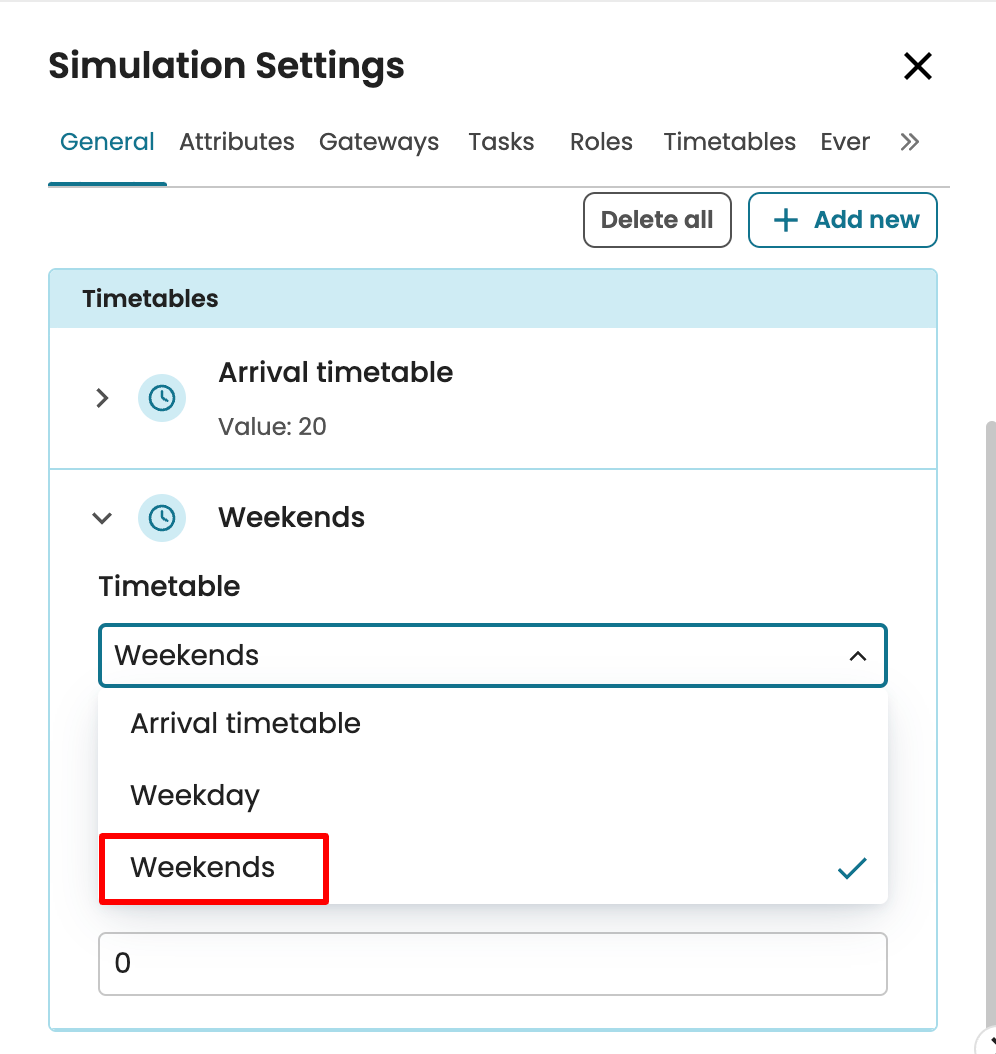The image size is (996, 1054).
Task: Click the Arrival timetable clock icon
Action: point(162,398)
